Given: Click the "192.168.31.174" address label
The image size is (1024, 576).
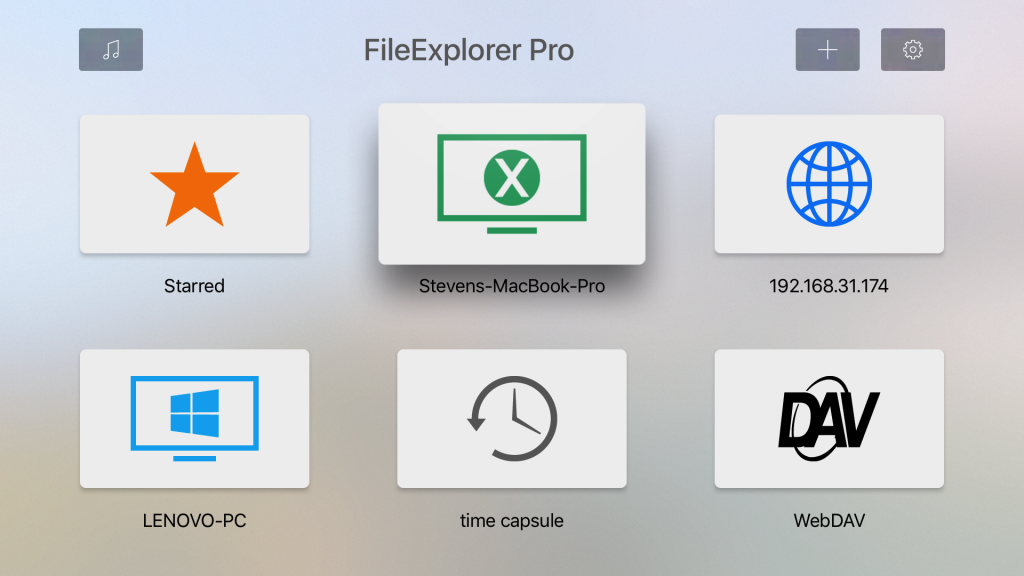Looking at the screenshot, I should [x=829, y=286].
